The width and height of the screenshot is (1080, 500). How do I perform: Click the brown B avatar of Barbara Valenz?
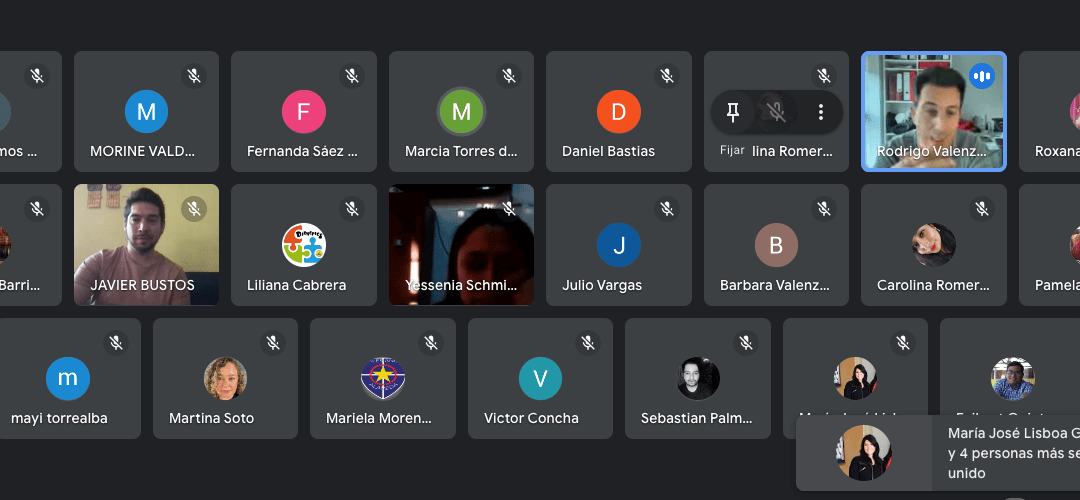776,245
